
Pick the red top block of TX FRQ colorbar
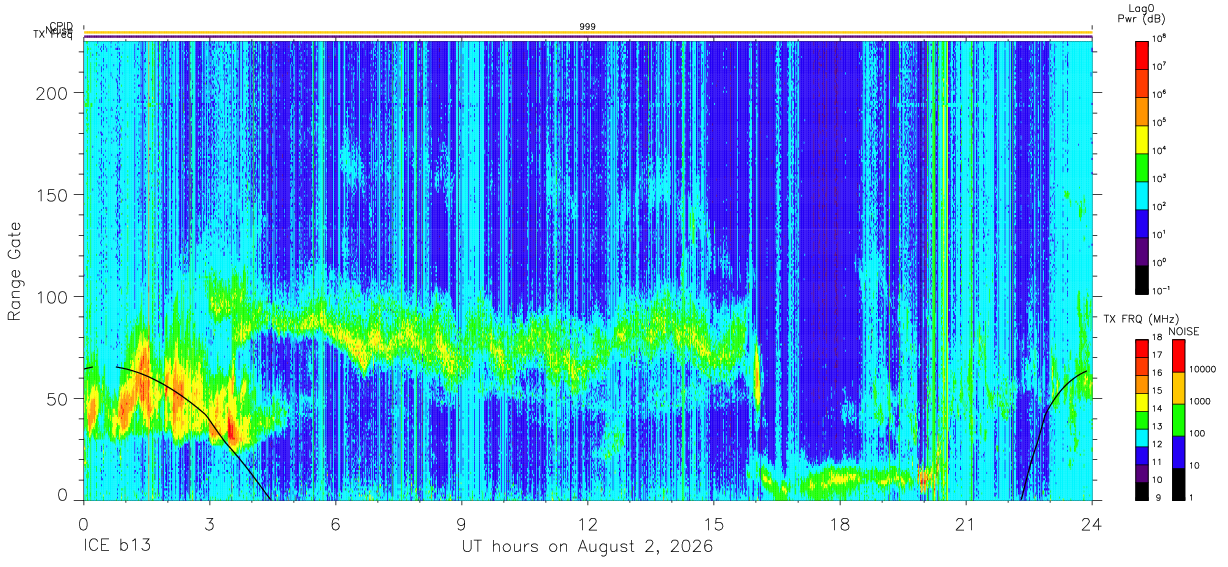pos(1141,349)
